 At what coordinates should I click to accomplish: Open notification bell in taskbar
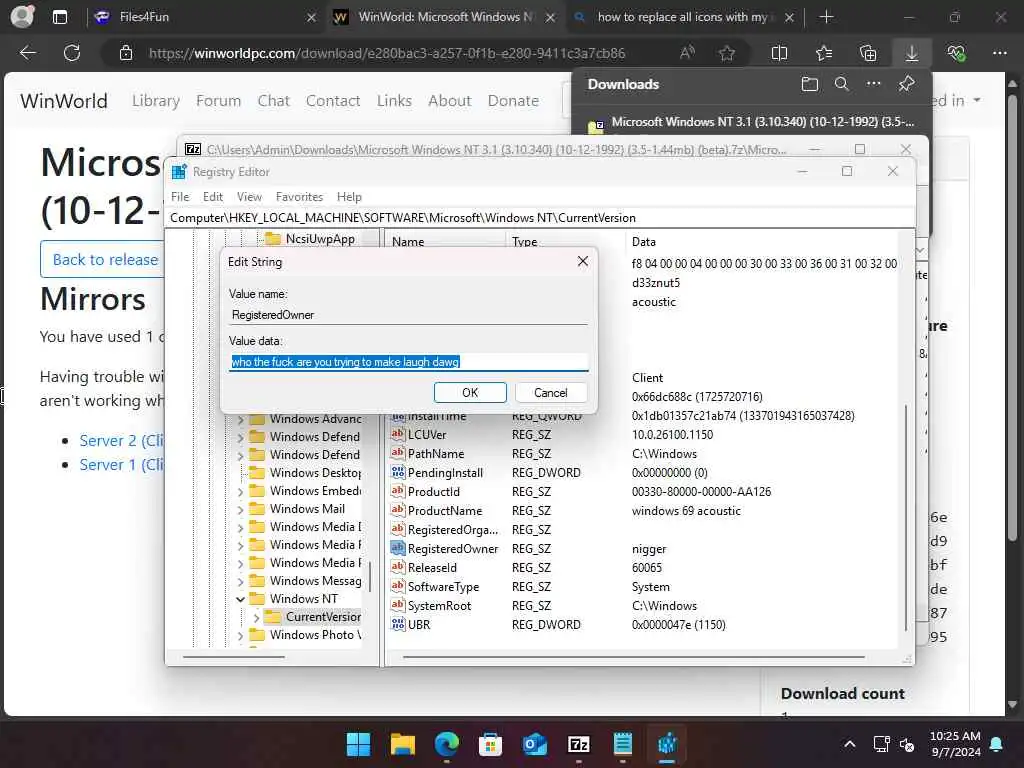(x=997, y=744)
